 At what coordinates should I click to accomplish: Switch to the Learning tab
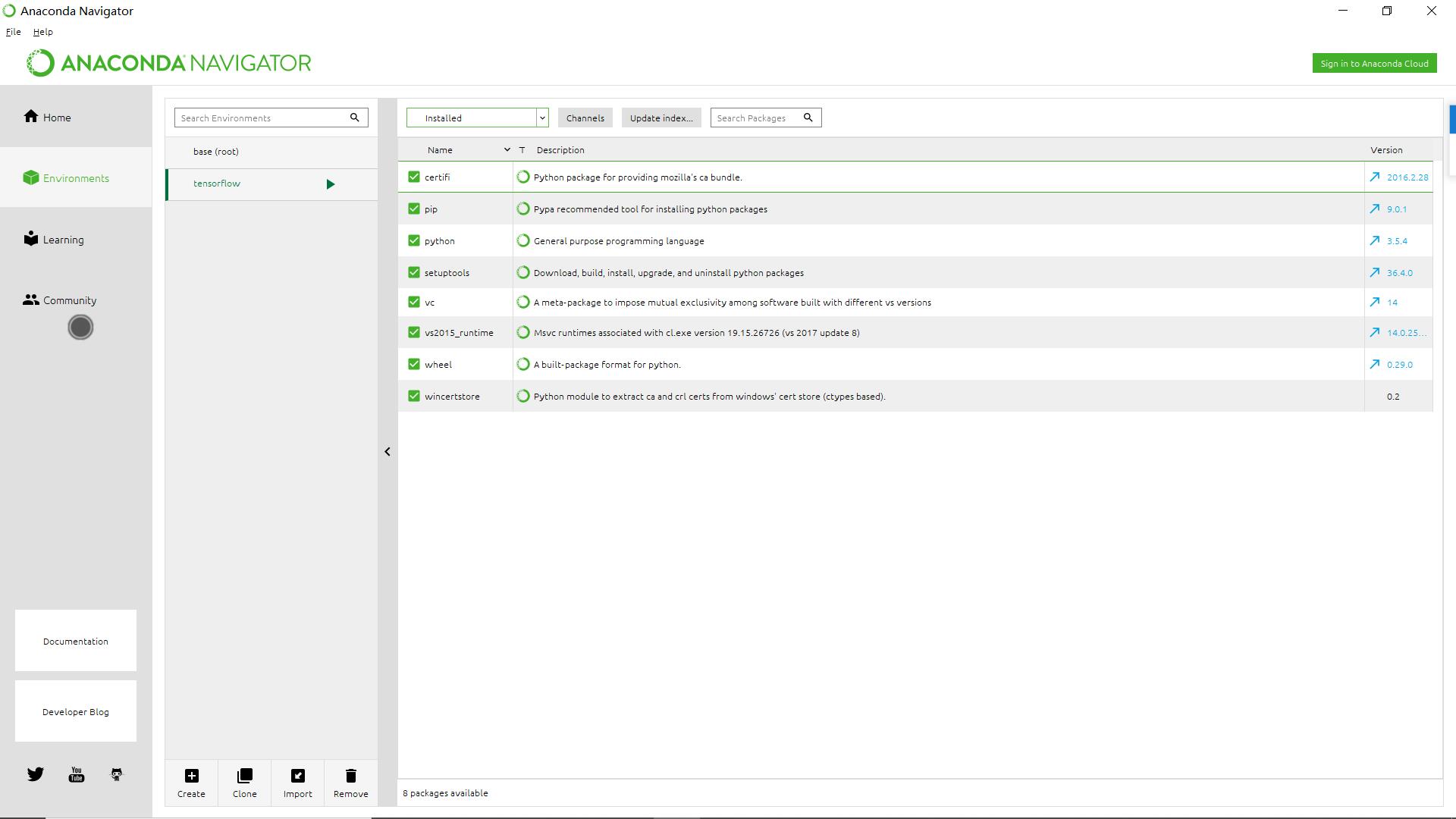tap(63, 240)
